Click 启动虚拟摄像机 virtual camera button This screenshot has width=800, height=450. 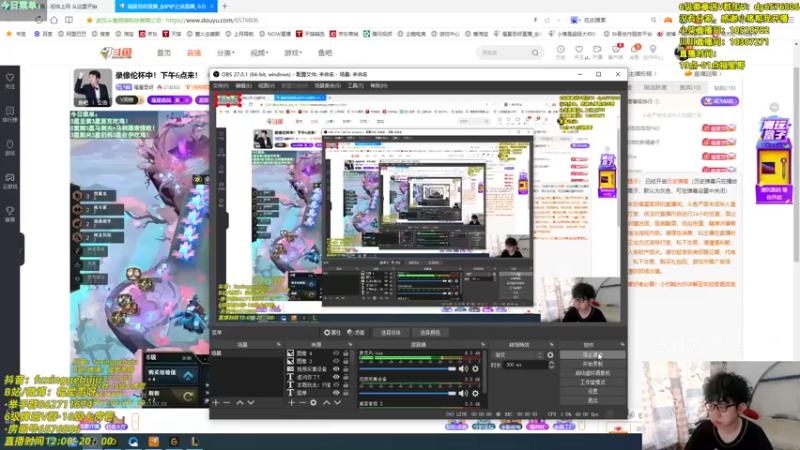point(592,373)
